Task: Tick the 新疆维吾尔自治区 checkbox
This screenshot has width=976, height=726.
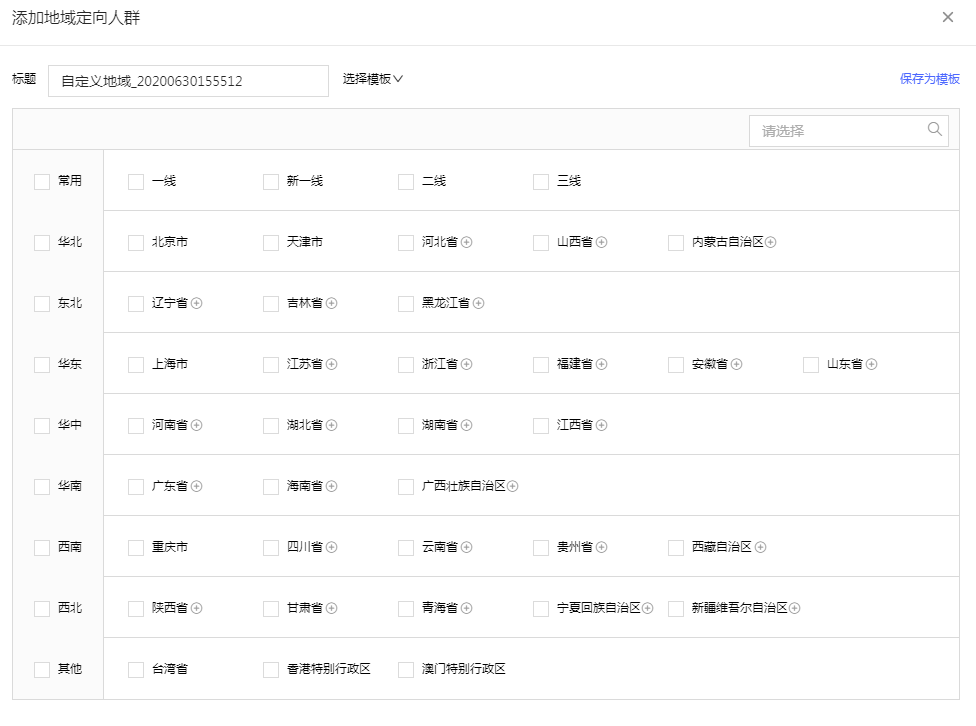Action: click(676, 609)
